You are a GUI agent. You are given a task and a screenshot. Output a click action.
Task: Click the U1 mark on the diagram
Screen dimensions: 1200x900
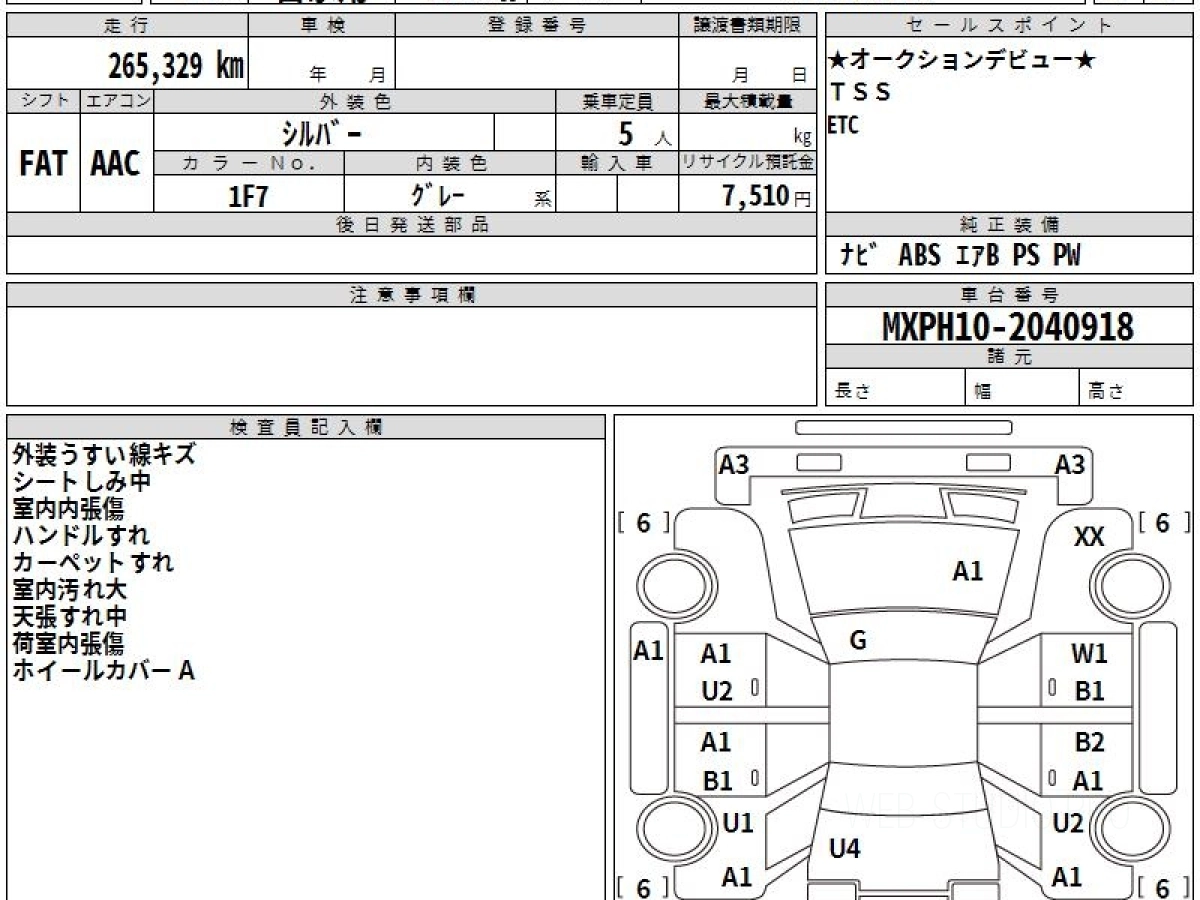tap(737, 822)
